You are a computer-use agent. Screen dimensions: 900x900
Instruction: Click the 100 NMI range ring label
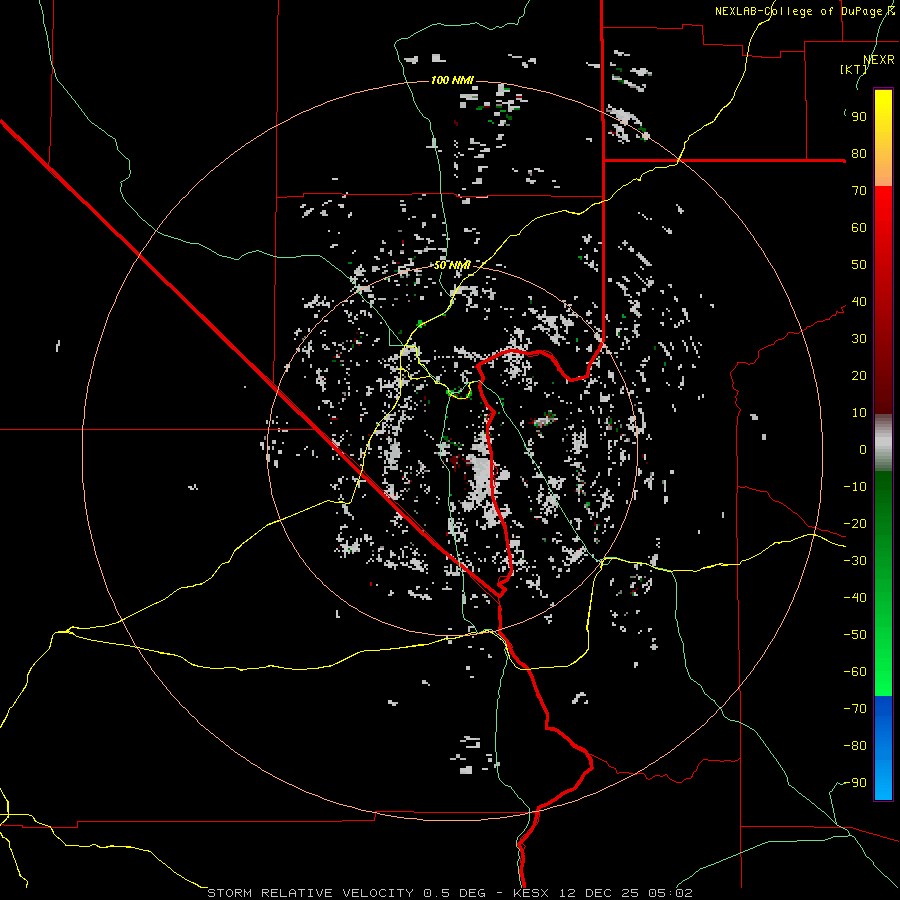452,80
